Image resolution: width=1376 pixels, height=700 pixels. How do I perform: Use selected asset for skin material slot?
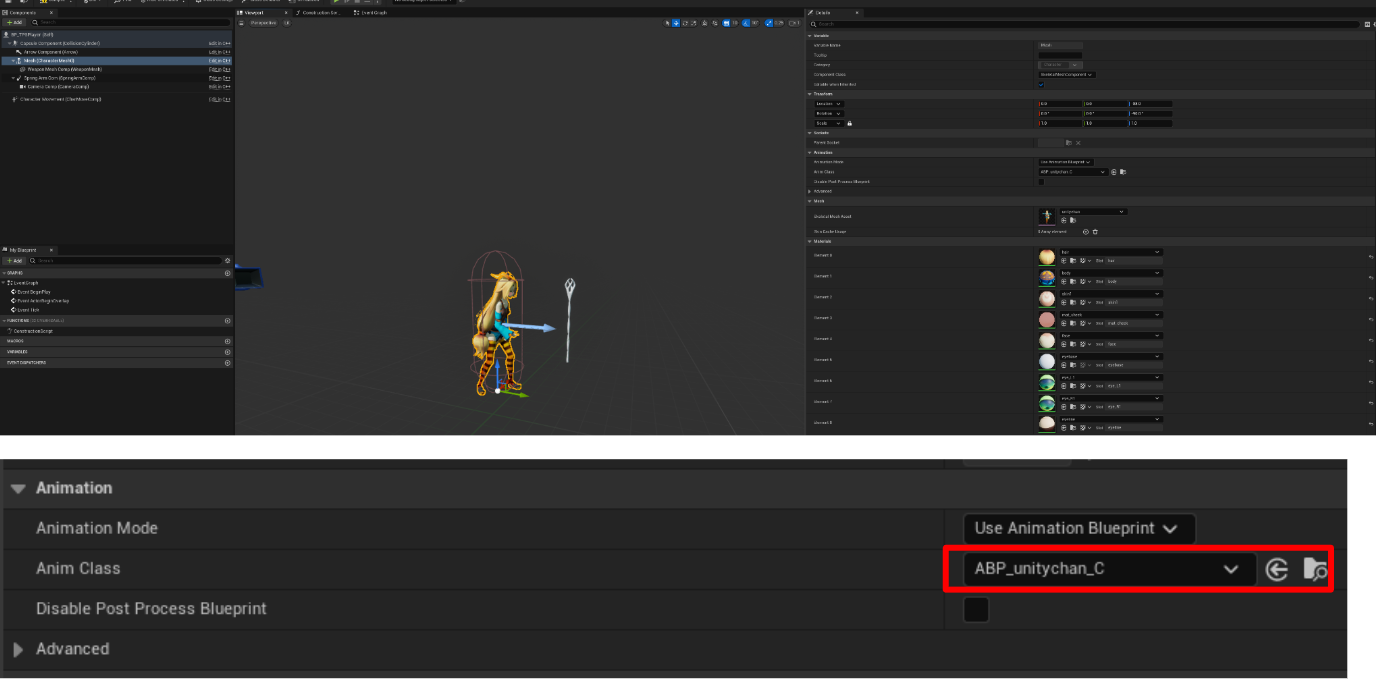click(x=1064, y=303)
